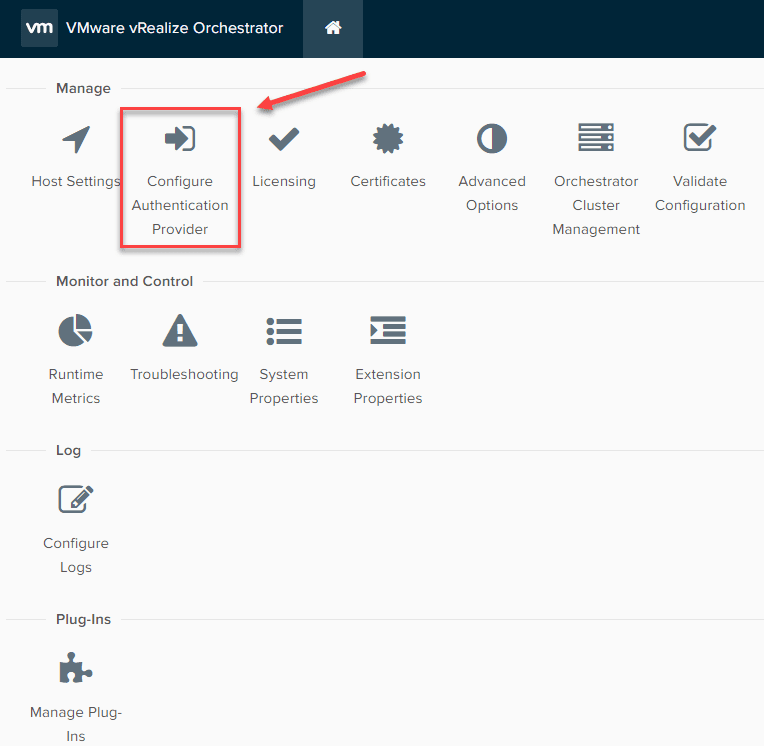764x746 pixels.
Task: Open the Runtime Metrics pie chart icon
Action: click(x=76, y=330)
